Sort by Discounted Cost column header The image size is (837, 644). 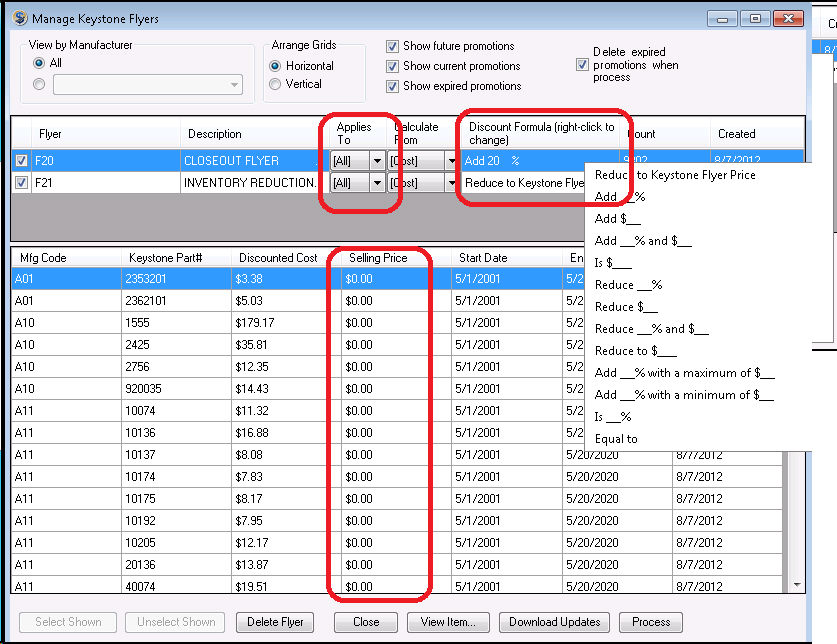click(278, 258)
